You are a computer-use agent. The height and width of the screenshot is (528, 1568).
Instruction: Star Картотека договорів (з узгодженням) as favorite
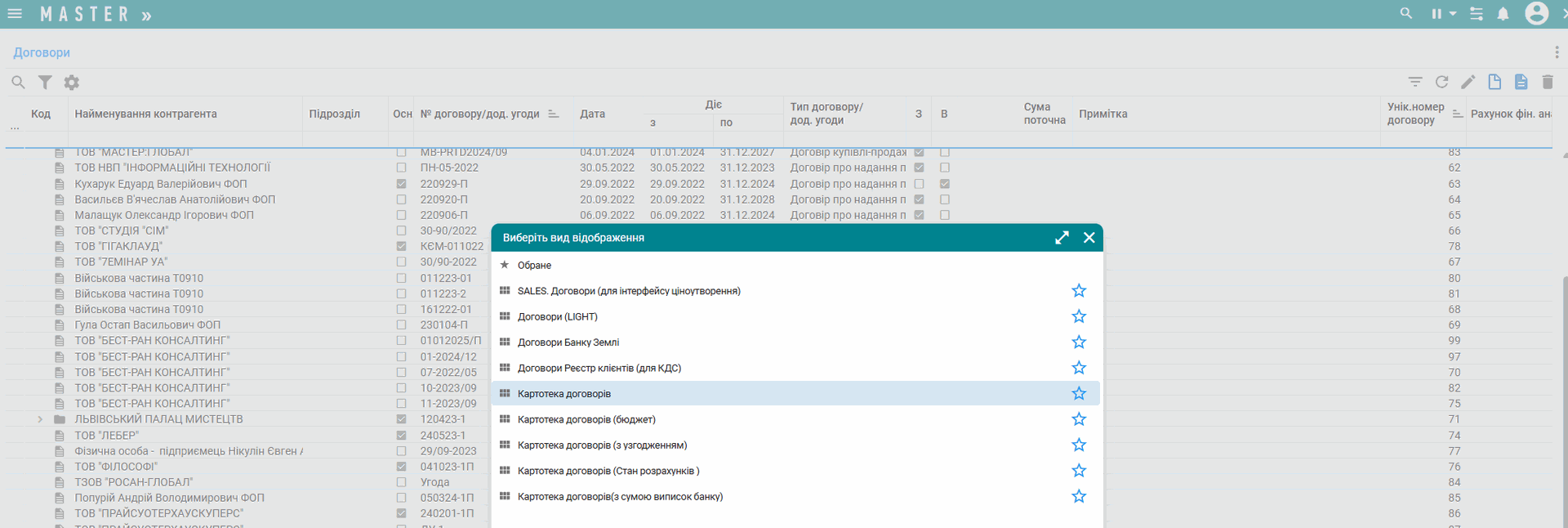pos(1079,445)
